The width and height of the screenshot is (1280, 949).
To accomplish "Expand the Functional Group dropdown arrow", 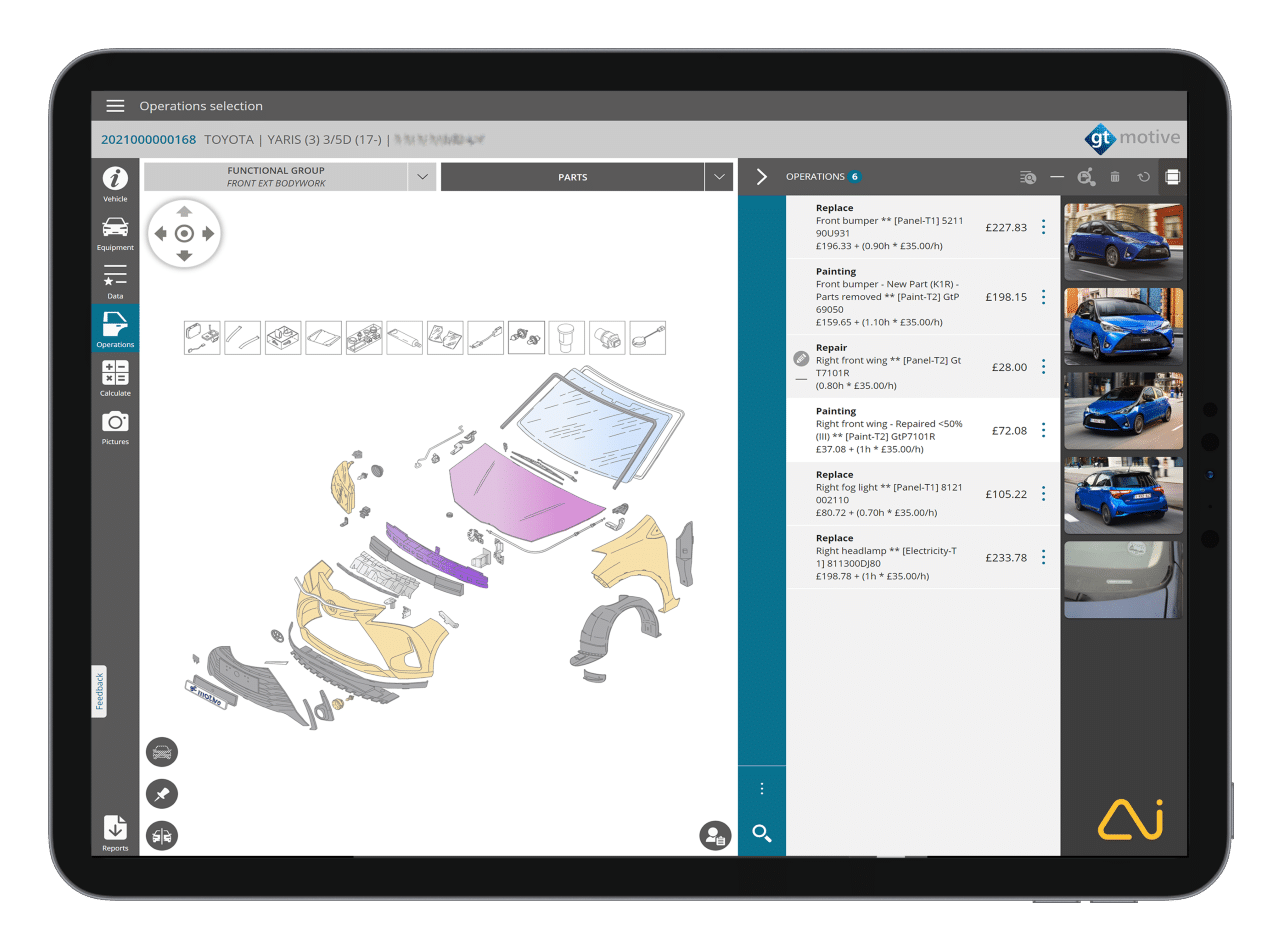I will [x=422, y=177].
